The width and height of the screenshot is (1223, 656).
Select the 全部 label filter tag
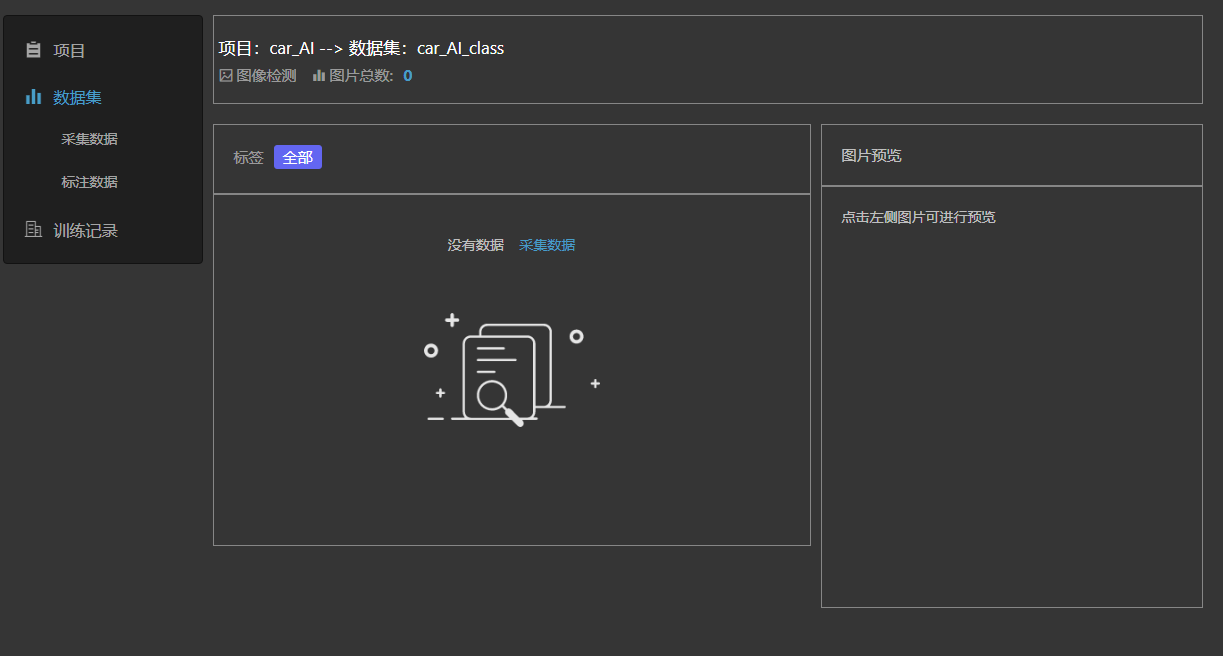298,157
